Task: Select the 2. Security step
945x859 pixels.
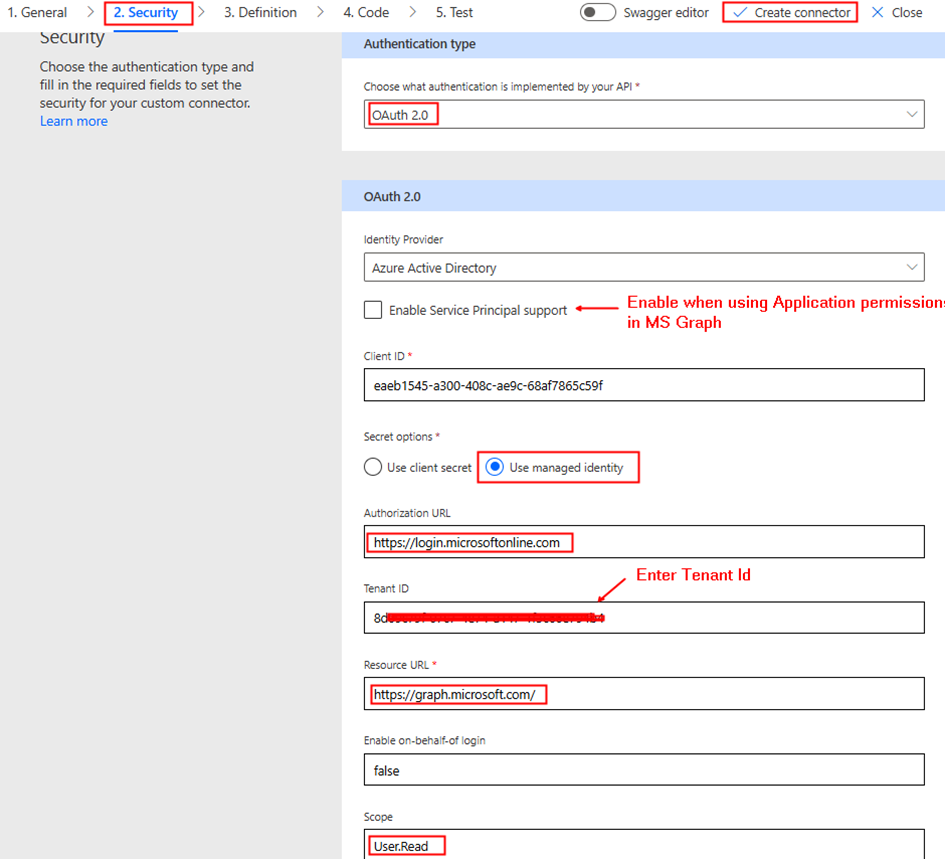Action: pos(146,13)
